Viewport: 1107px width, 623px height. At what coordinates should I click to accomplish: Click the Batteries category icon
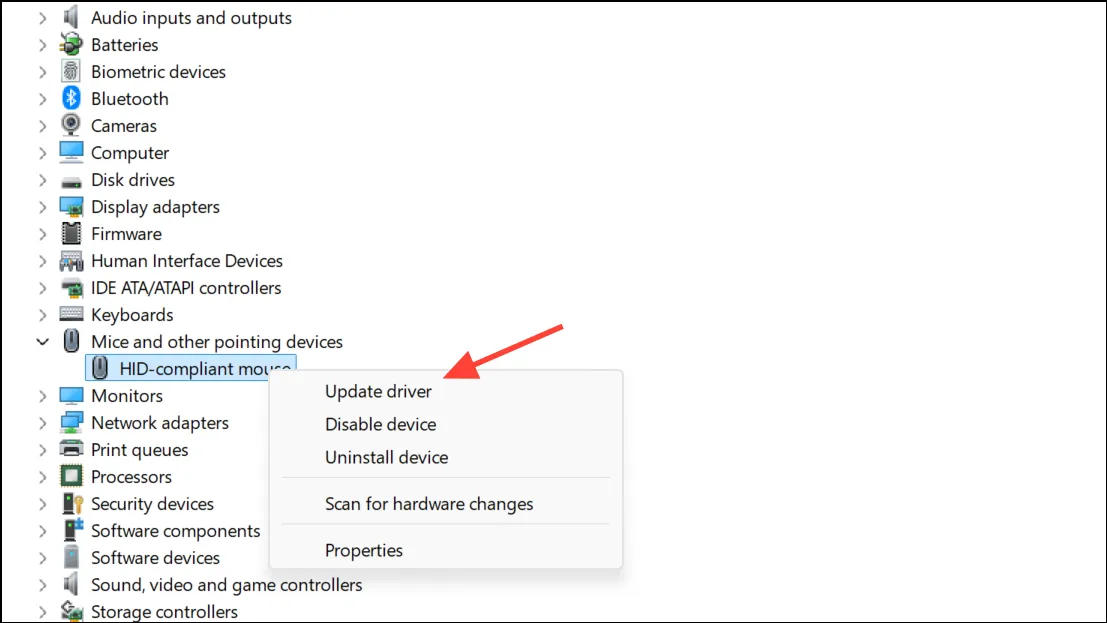click(71, 44)
